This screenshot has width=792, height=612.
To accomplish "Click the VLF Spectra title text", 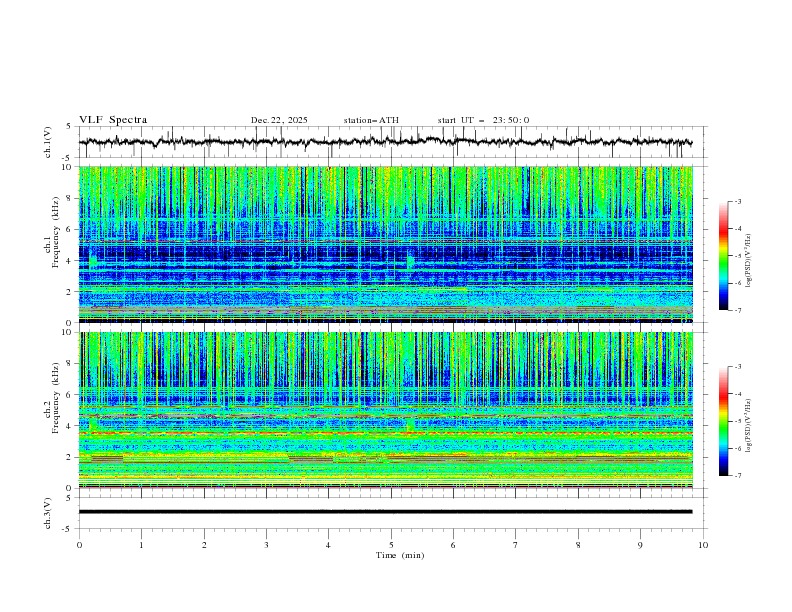I will 113,120.
